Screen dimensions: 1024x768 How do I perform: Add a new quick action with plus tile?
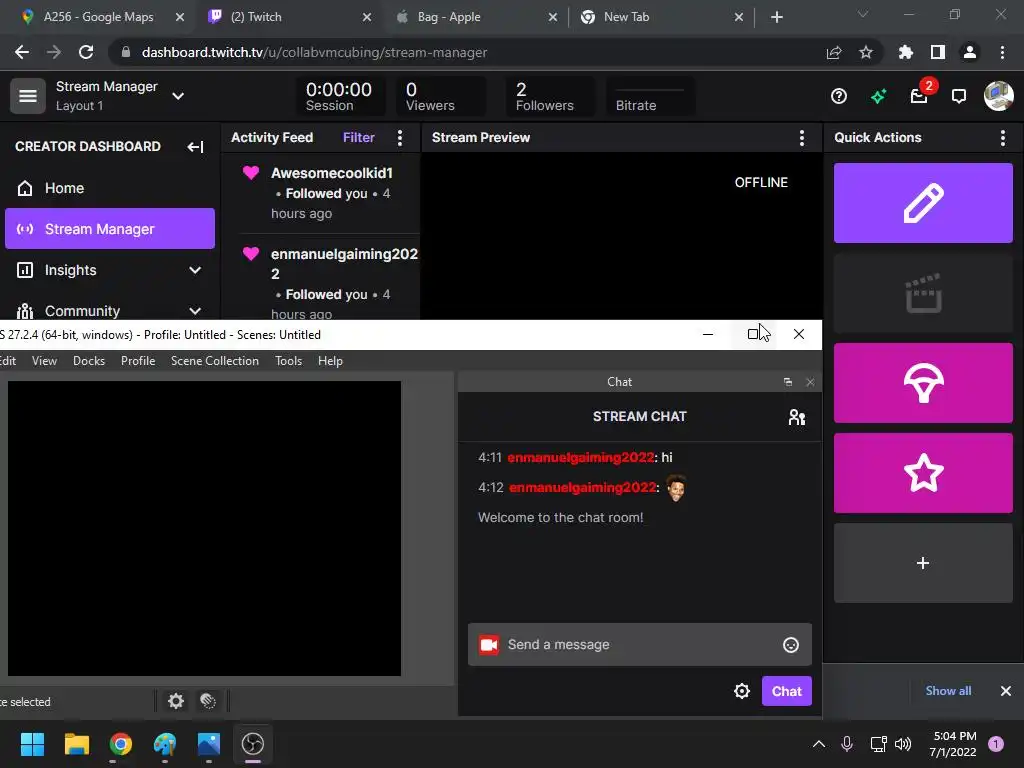pyautogui.click(x=923, y=563)
